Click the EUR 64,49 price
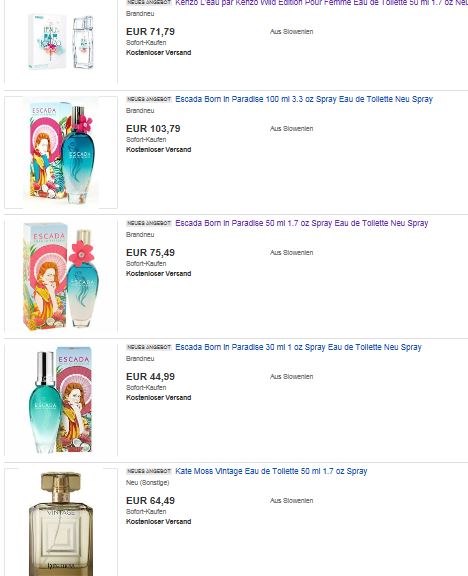Image resolution: width=468 pixels, height=576 pixels. [150, 501]
